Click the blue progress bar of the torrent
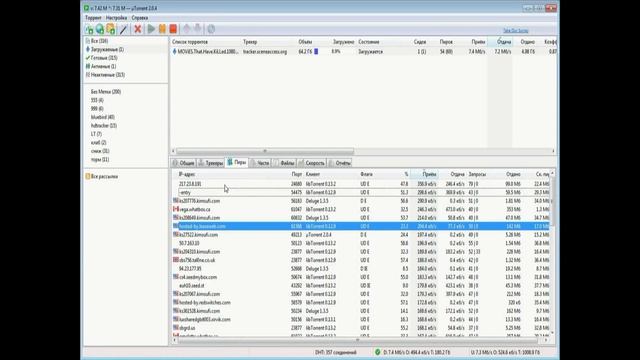Image resolution: width=640 pixels, height=360 pixels. [316, 52]
